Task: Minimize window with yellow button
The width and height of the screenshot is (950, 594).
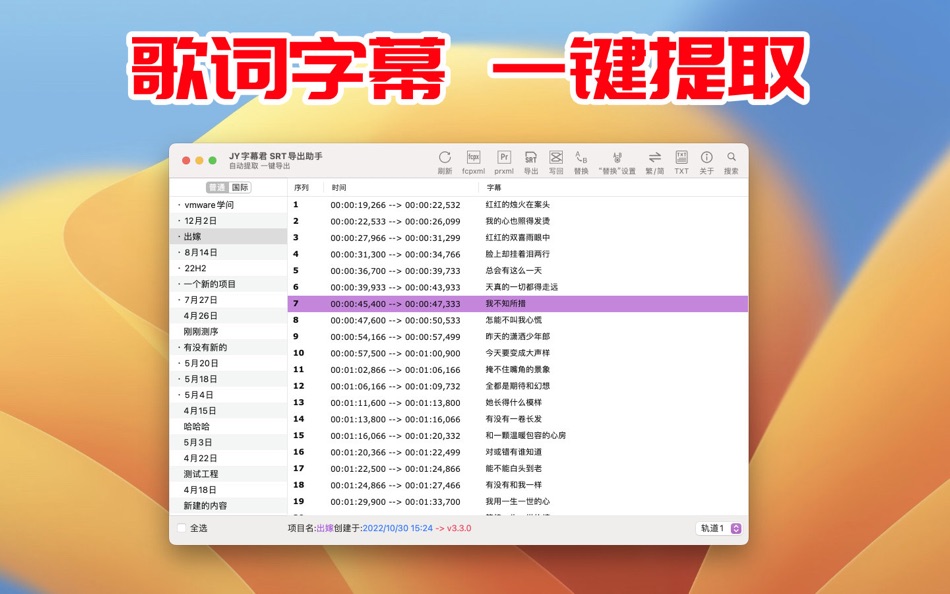Action: (199, 160)
